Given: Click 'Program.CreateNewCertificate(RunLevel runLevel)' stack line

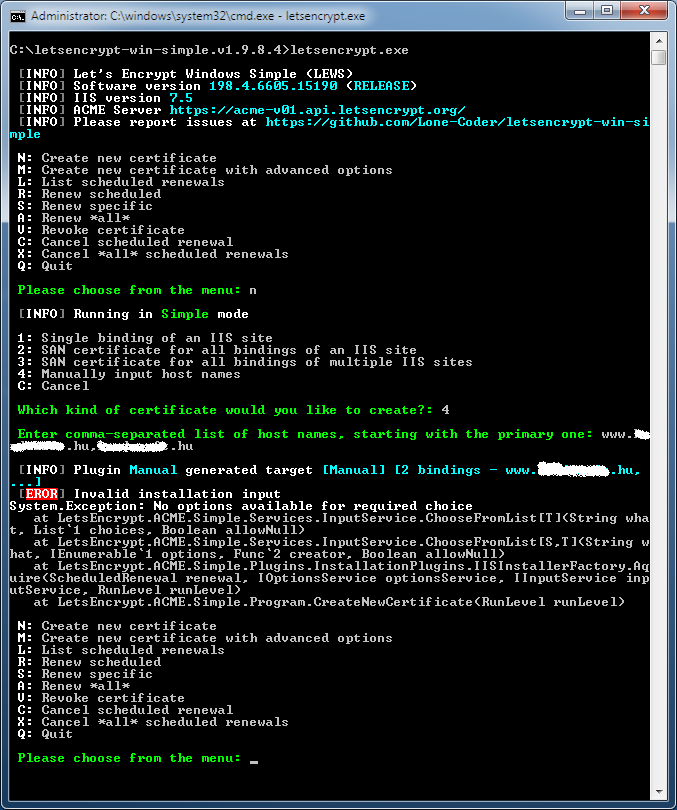Looking at the screenshot, I should pos(329,602).
